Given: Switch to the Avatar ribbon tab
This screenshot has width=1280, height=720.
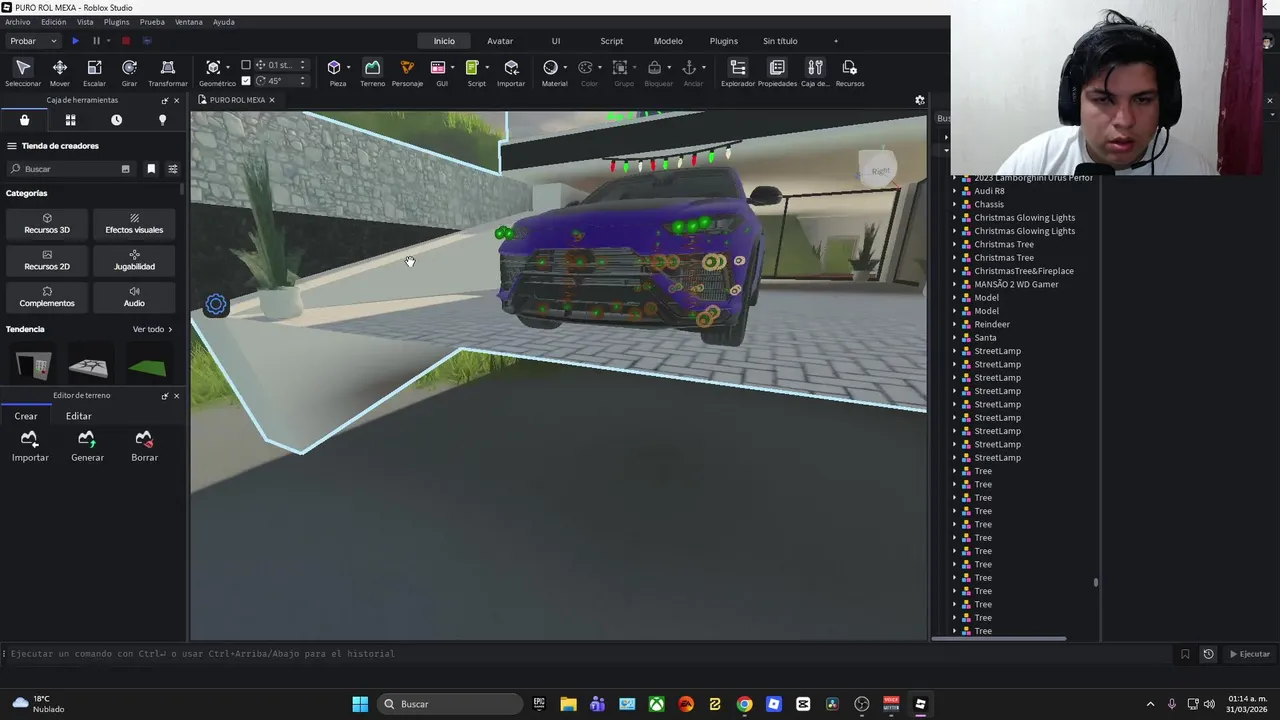Looking at the screenshot, I should tap(500, 41).
